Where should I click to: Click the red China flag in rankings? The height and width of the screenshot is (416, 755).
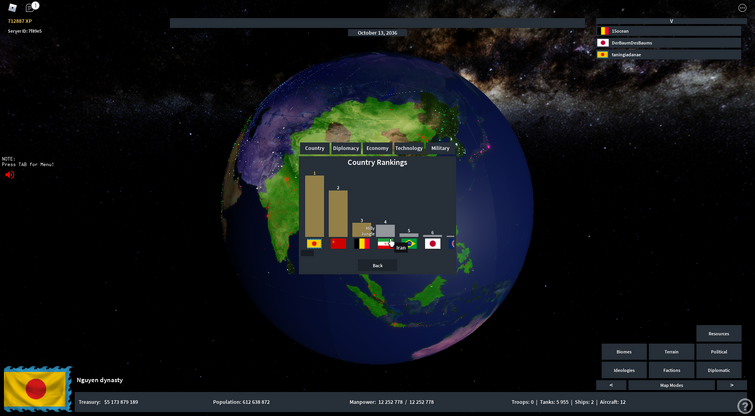click(x=338, y=244)
